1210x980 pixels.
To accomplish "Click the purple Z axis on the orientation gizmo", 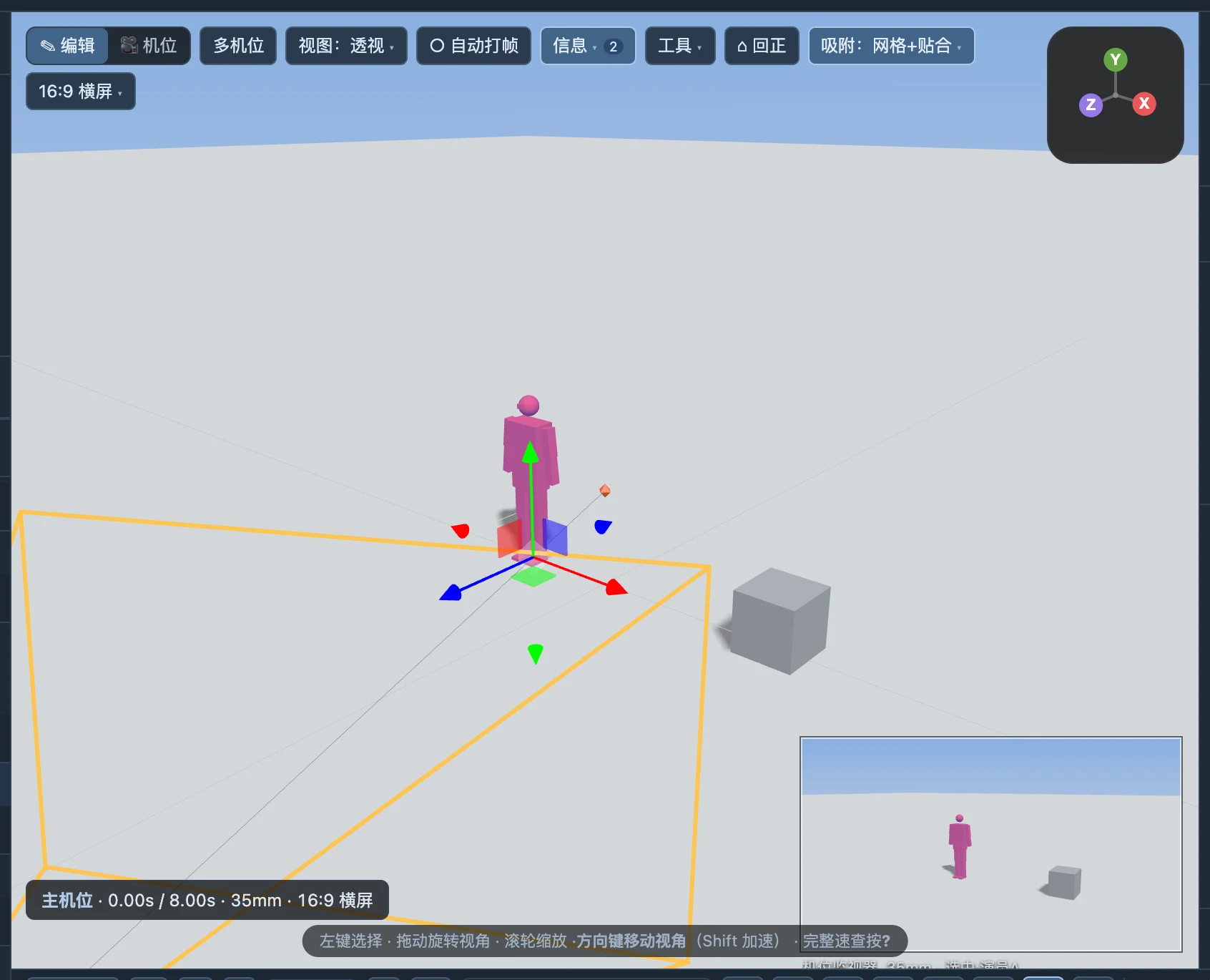I will 1091,104.
